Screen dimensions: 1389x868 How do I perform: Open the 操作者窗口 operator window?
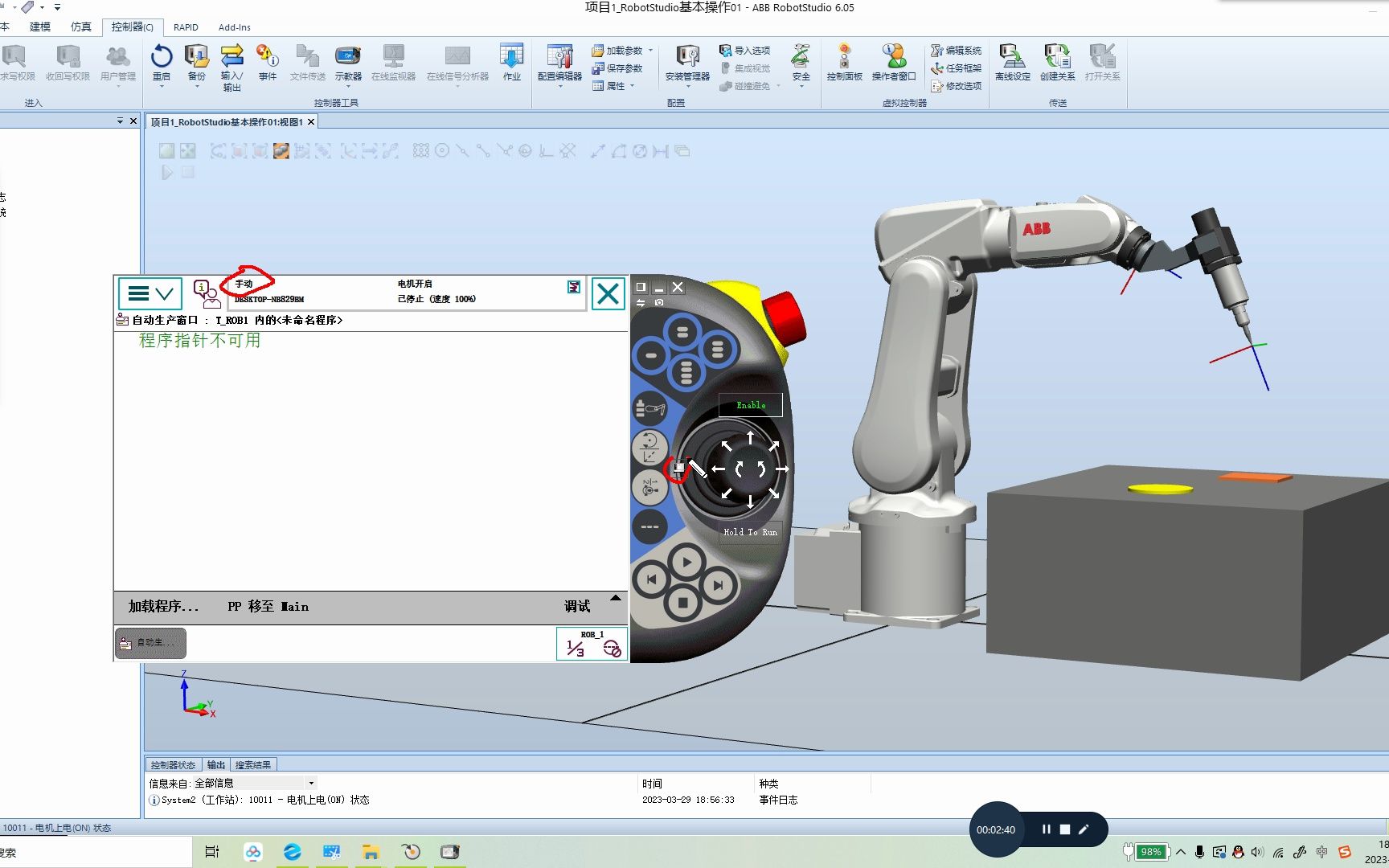tap(894, 63)
